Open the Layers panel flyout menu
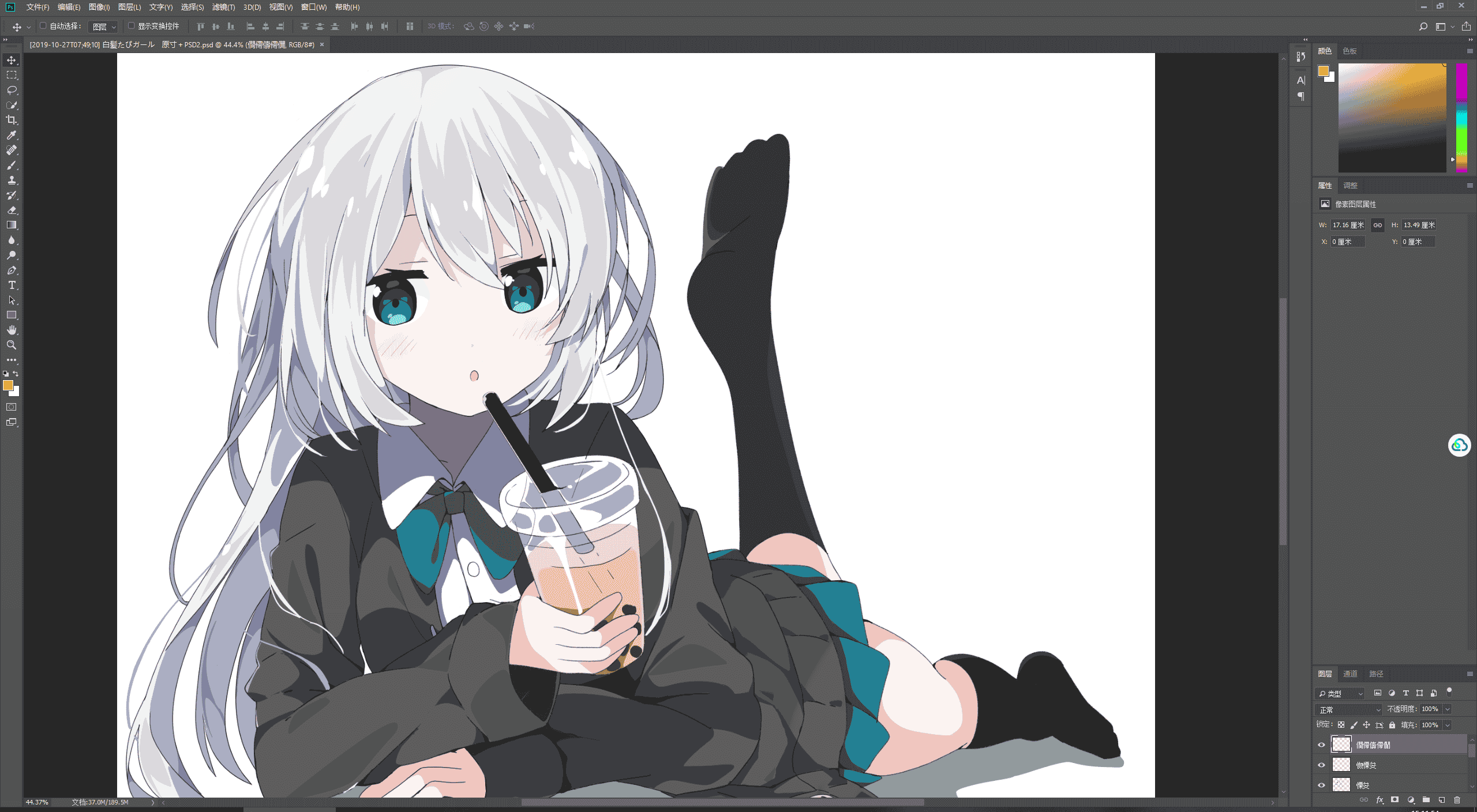Screen dimensions: 1477x812 [1469, 674]
